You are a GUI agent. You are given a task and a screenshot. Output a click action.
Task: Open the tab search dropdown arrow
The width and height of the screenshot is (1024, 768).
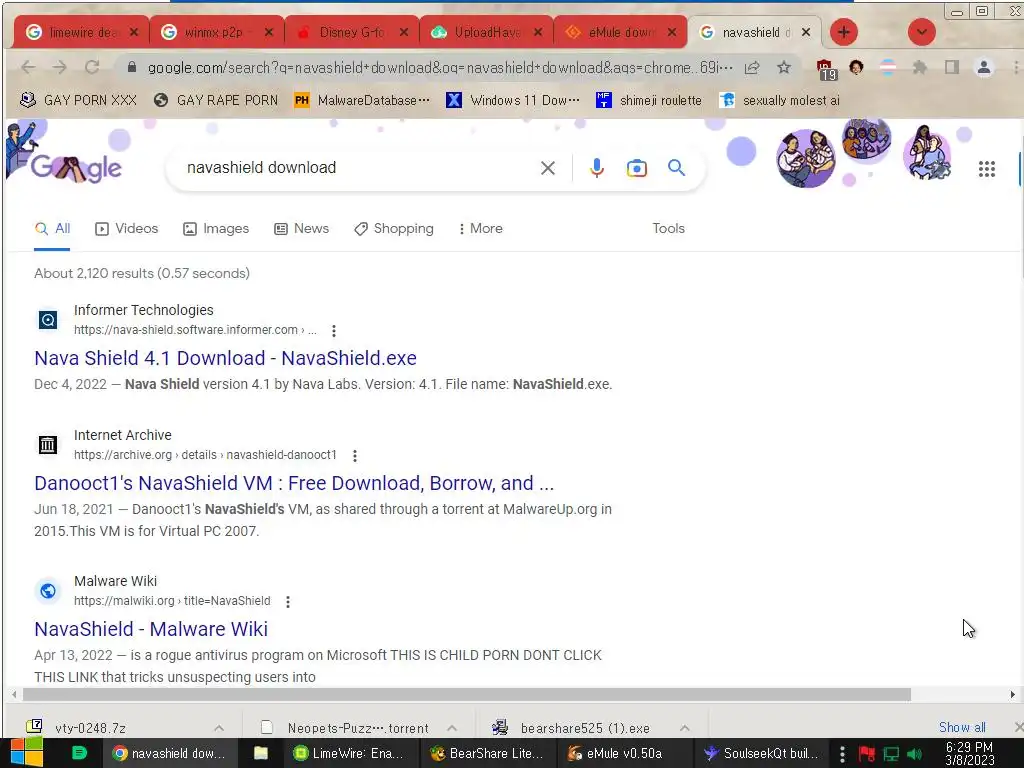pyautogui.click(x=921, y=32)
